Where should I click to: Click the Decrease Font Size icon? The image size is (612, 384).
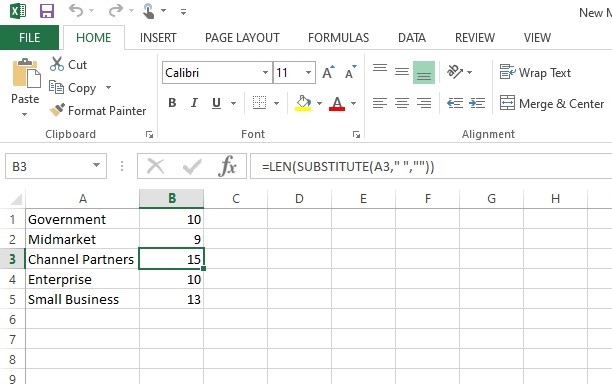pos(350,73)
